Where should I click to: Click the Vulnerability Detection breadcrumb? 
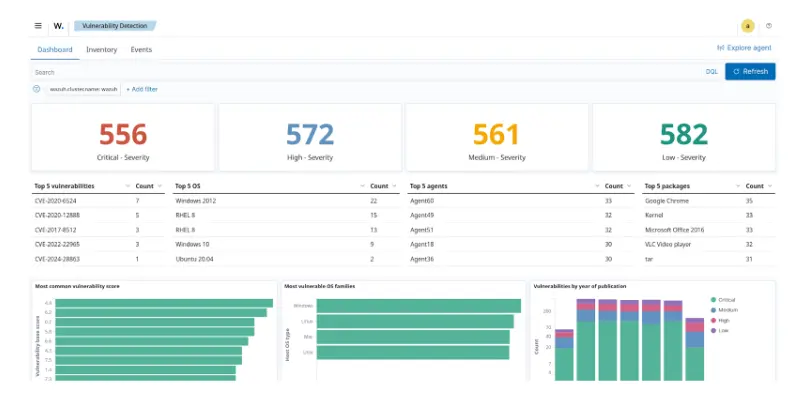tap(115, 26)
